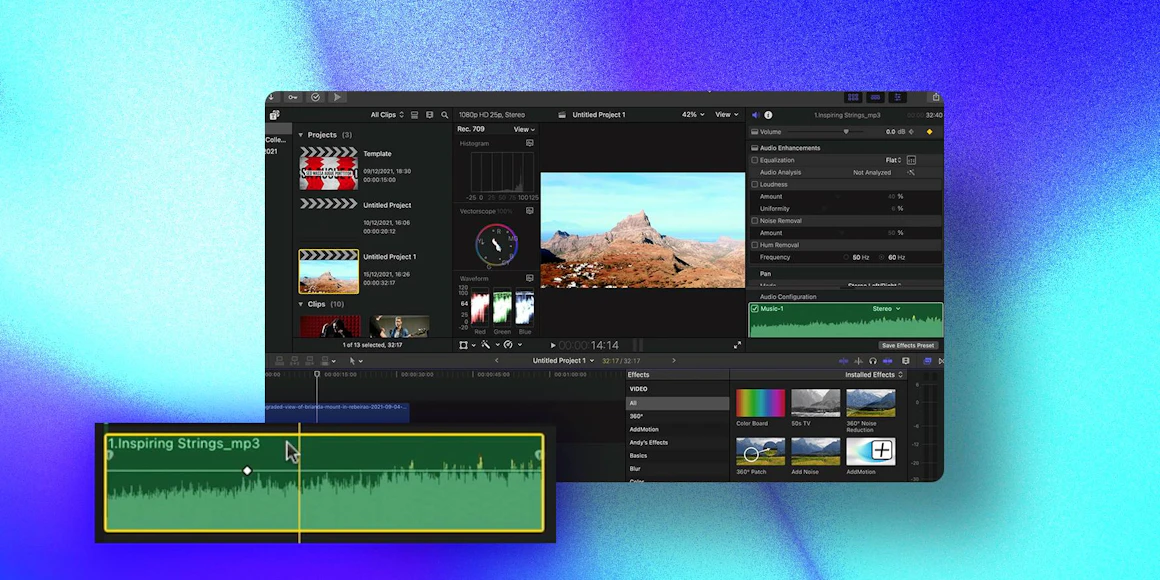Open the scopes View dropdown beside Rec. 709
1160x580 pixels.
[x=524, y=129]
